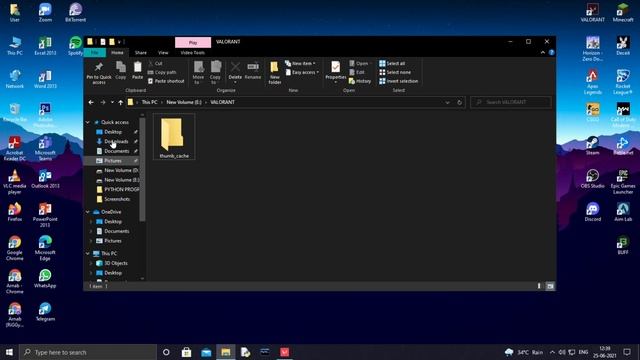Click the Paste ribbon icon
Viewport: 640px width, 360px height.
[x=138, y=70]
